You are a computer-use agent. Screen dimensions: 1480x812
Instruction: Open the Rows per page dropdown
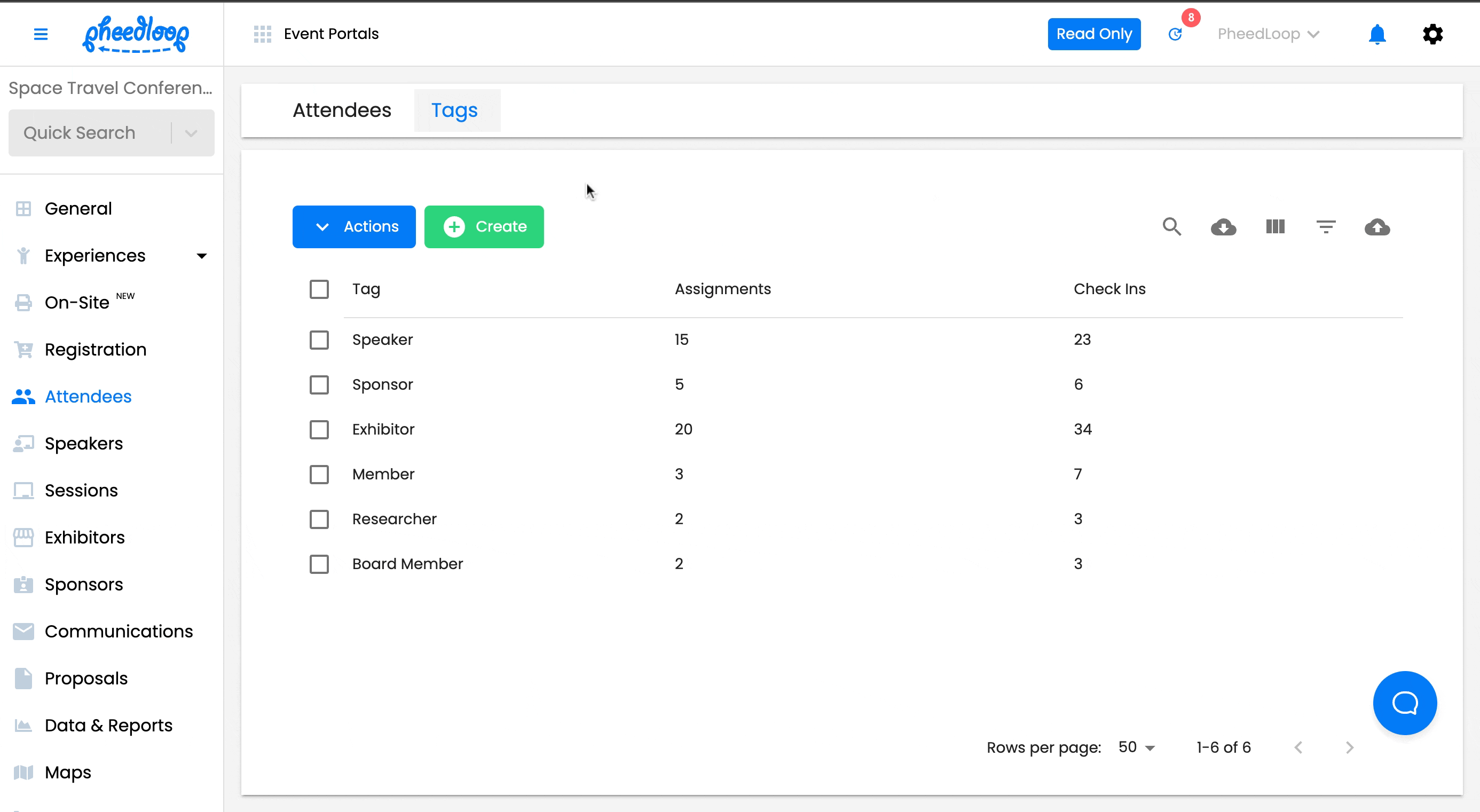click(x=1136, y=747)
